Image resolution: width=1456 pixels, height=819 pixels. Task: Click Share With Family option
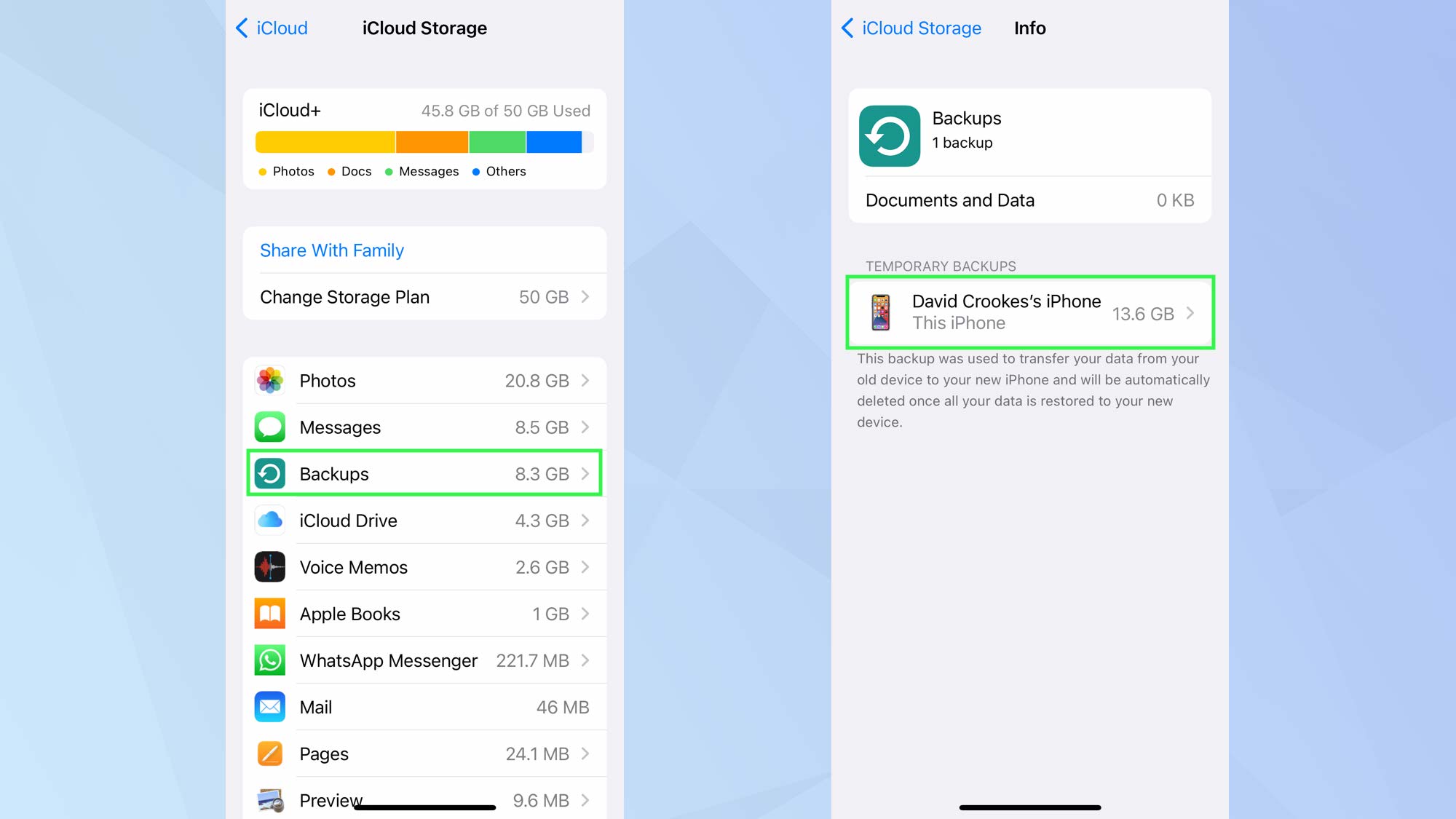click(331, 249)
